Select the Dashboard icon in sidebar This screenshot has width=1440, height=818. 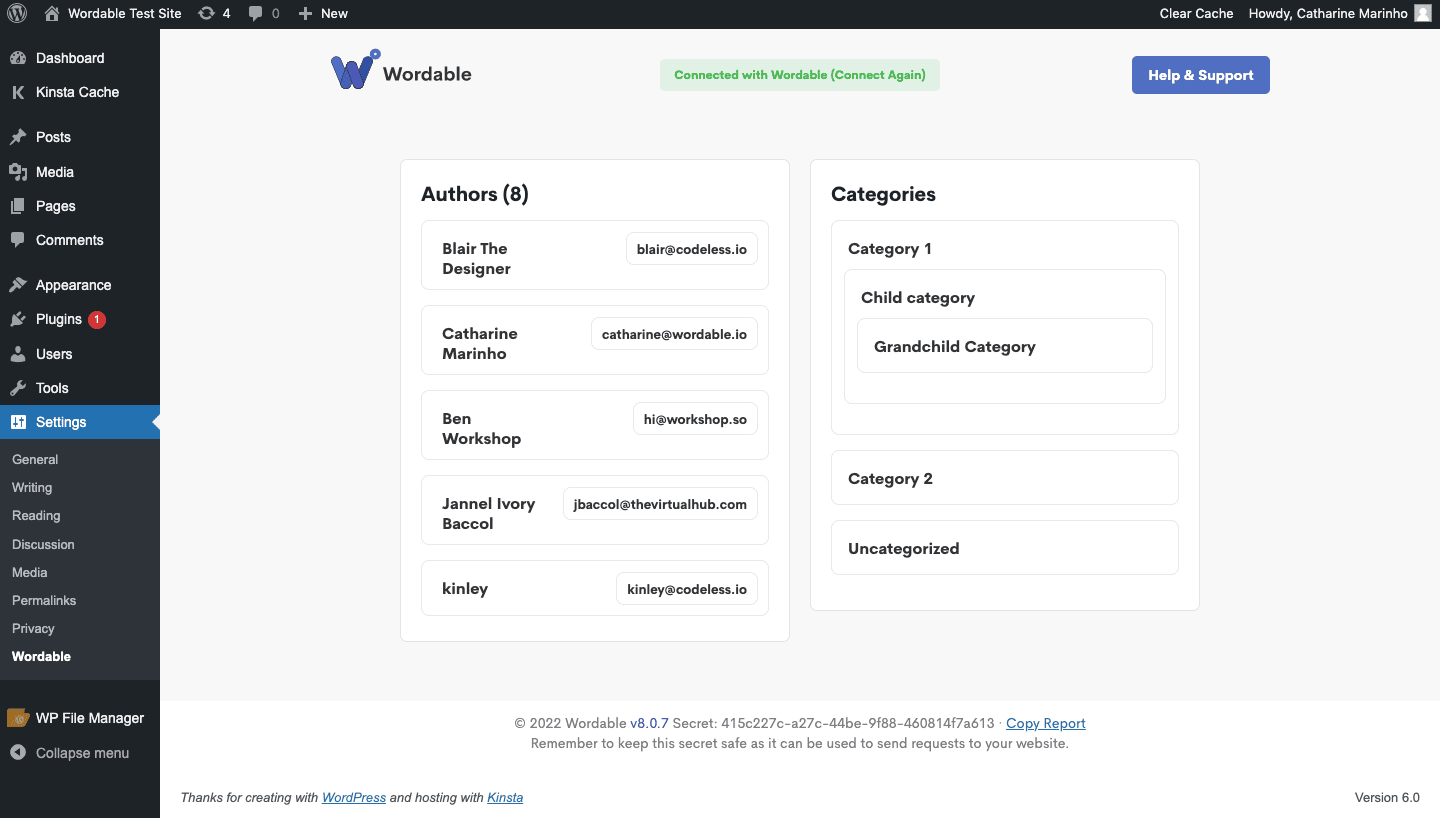coord(22,58)
